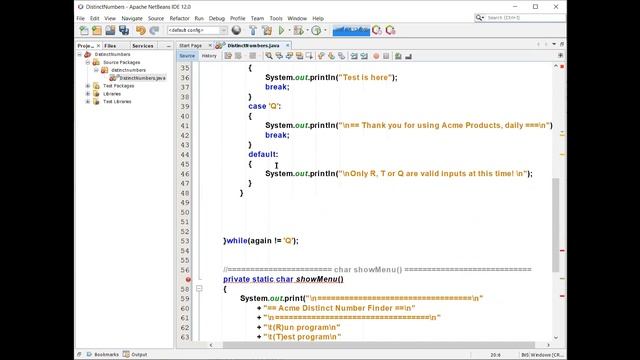Click the last profiler icon on toolbar
The image size is (640, 360).
(x=391, y=30)
